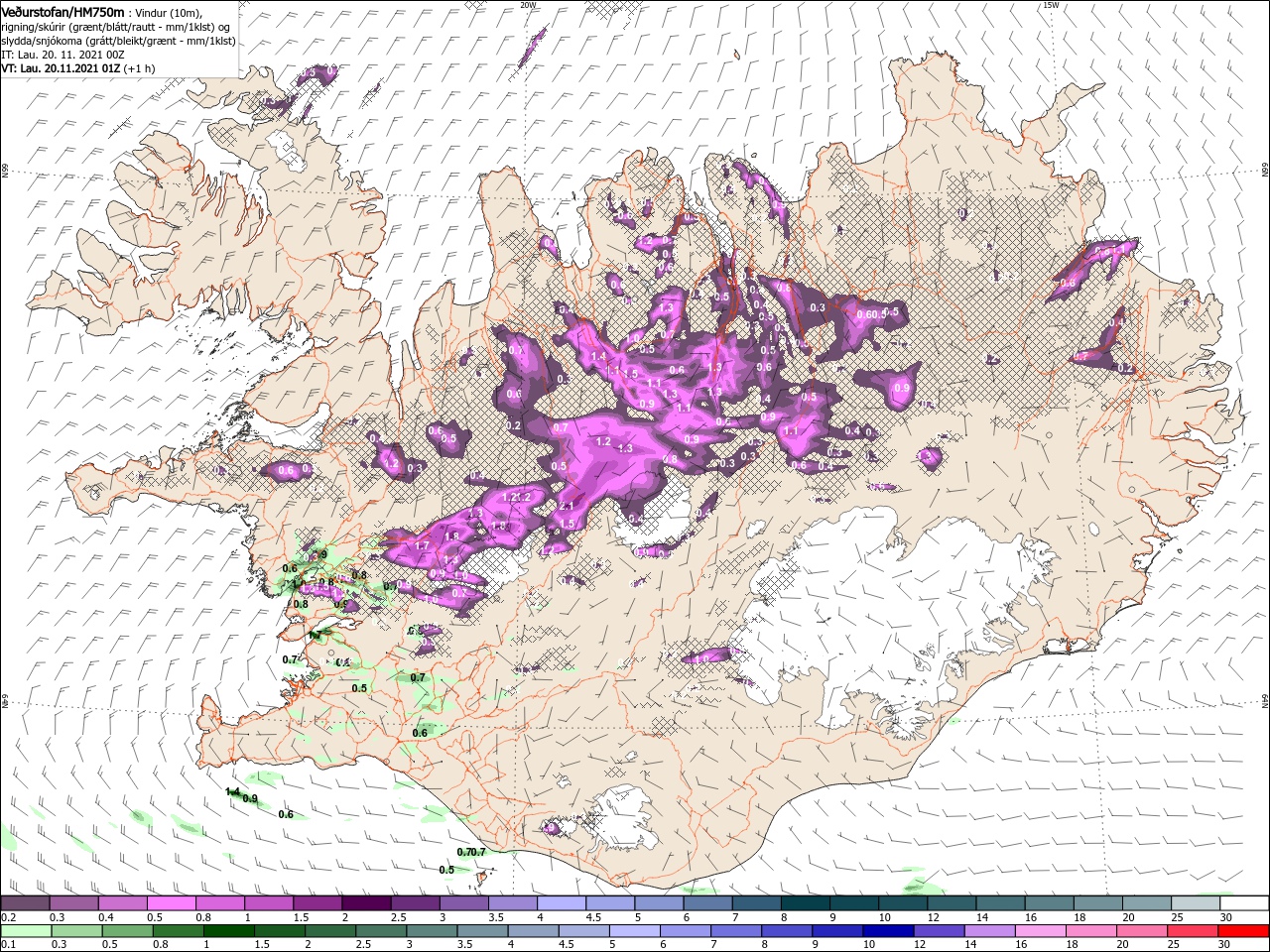Select snow scale swatch between 0.4 and 0.5

click(122, 903)
